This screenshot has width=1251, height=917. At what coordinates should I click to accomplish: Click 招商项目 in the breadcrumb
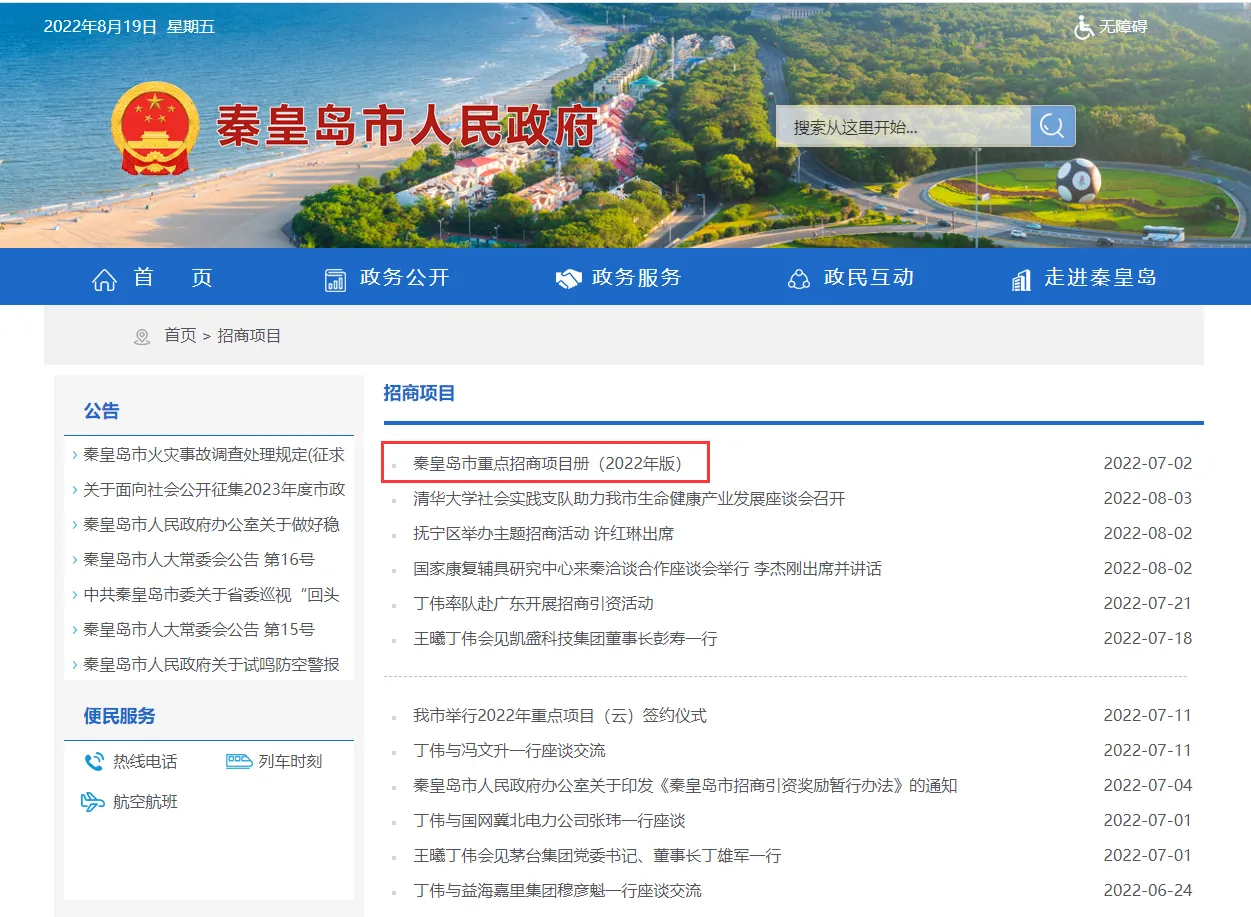[249, 336]
